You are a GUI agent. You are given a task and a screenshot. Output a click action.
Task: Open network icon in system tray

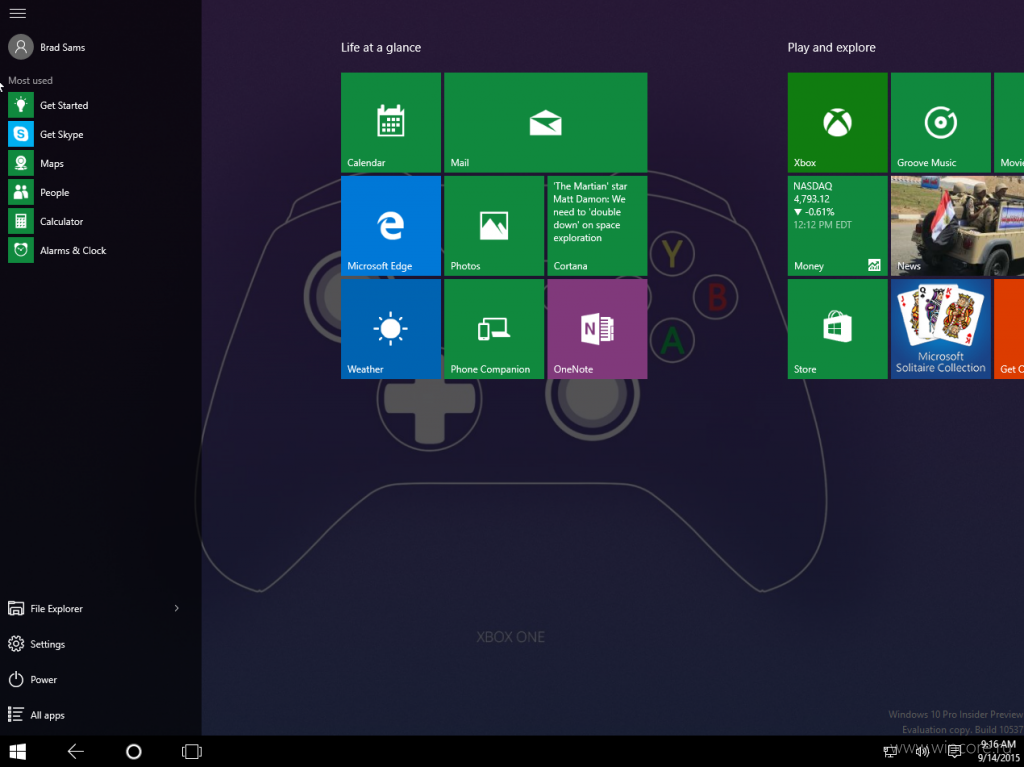[890, 752]
